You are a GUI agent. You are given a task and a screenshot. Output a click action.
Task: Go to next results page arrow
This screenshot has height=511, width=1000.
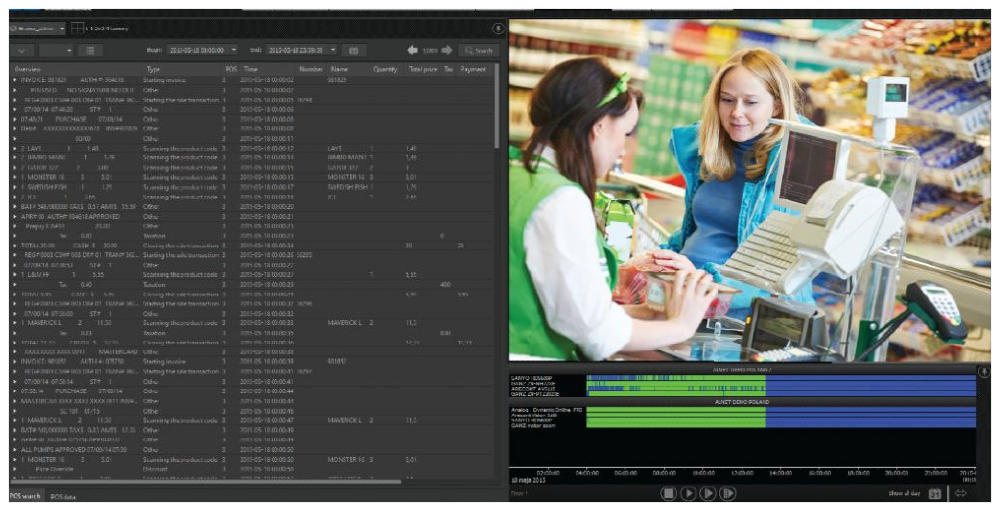click(x=447, y=50)
